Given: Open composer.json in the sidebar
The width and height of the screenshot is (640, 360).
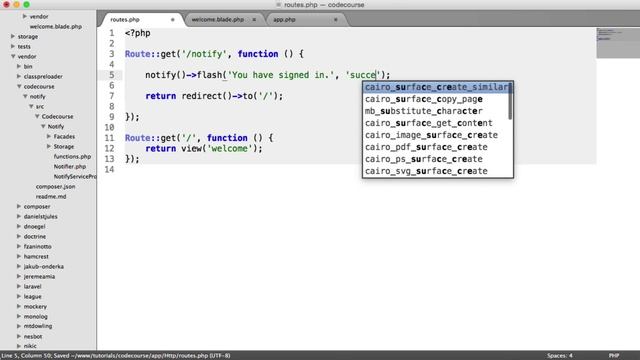Looking at the screenshot, I should pyautogui.click(x=55, y=187).
